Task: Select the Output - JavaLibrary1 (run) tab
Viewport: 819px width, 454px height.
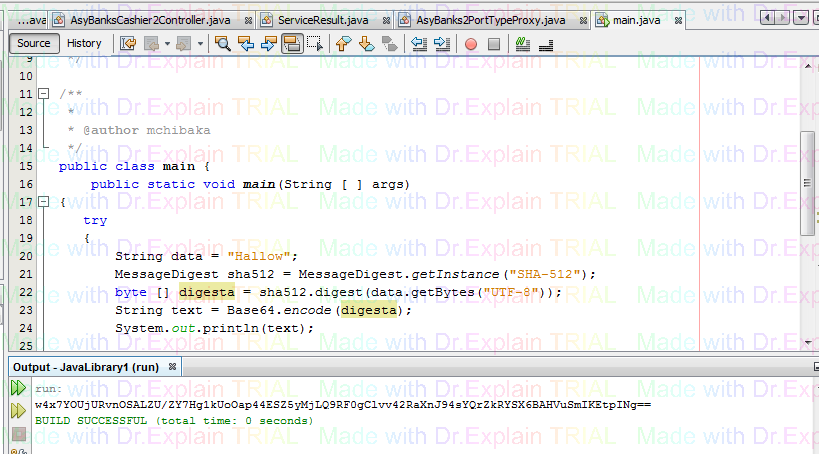Action: (86, 367)
